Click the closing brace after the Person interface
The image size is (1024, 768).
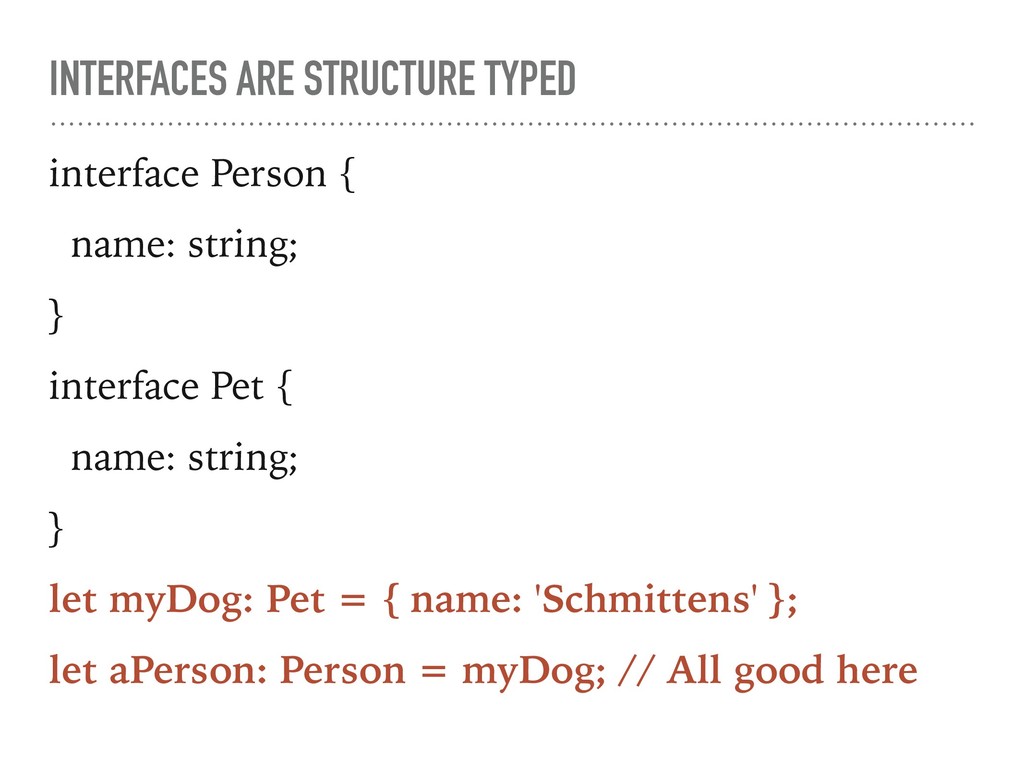click(56, 316)
